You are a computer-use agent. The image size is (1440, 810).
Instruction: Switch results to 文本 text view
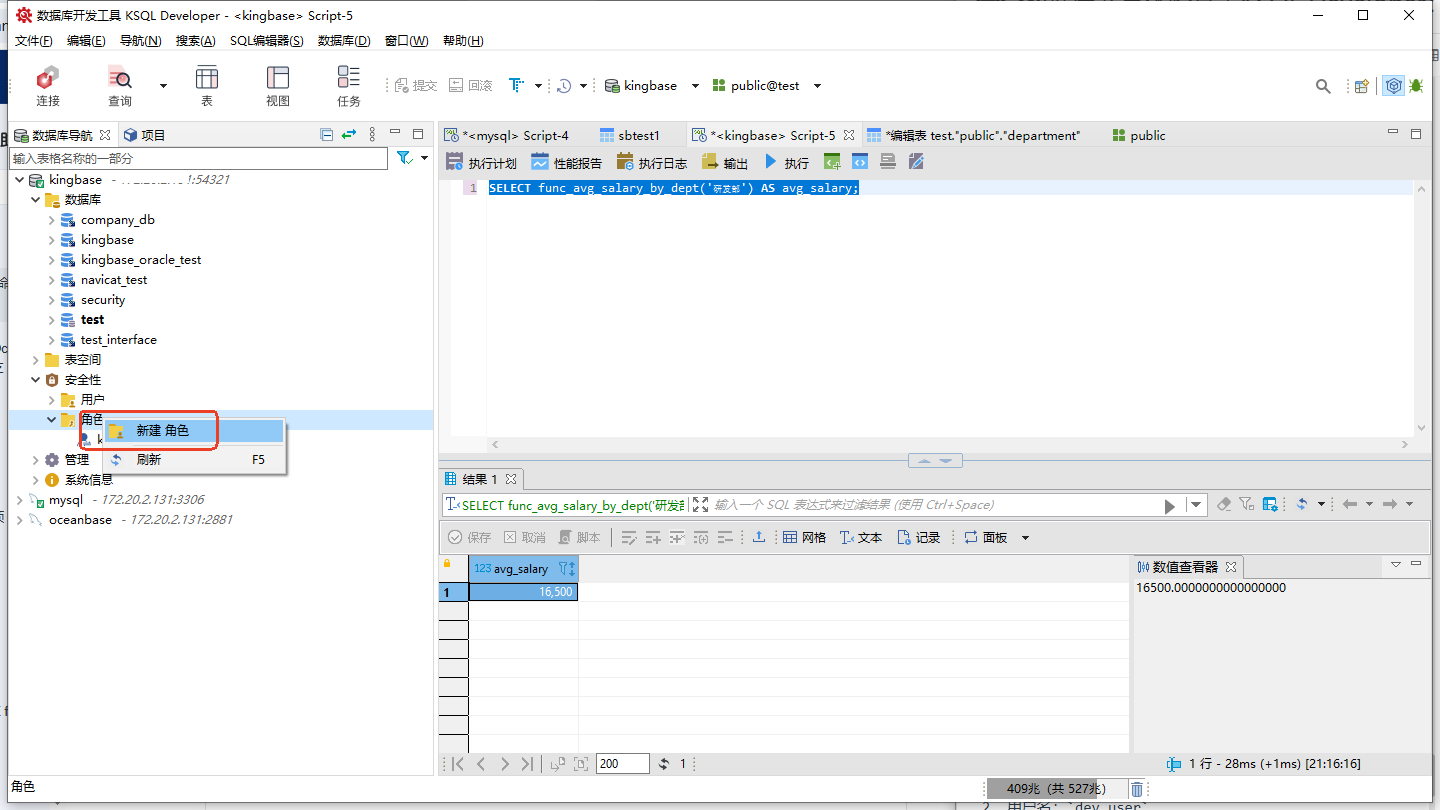860,538
